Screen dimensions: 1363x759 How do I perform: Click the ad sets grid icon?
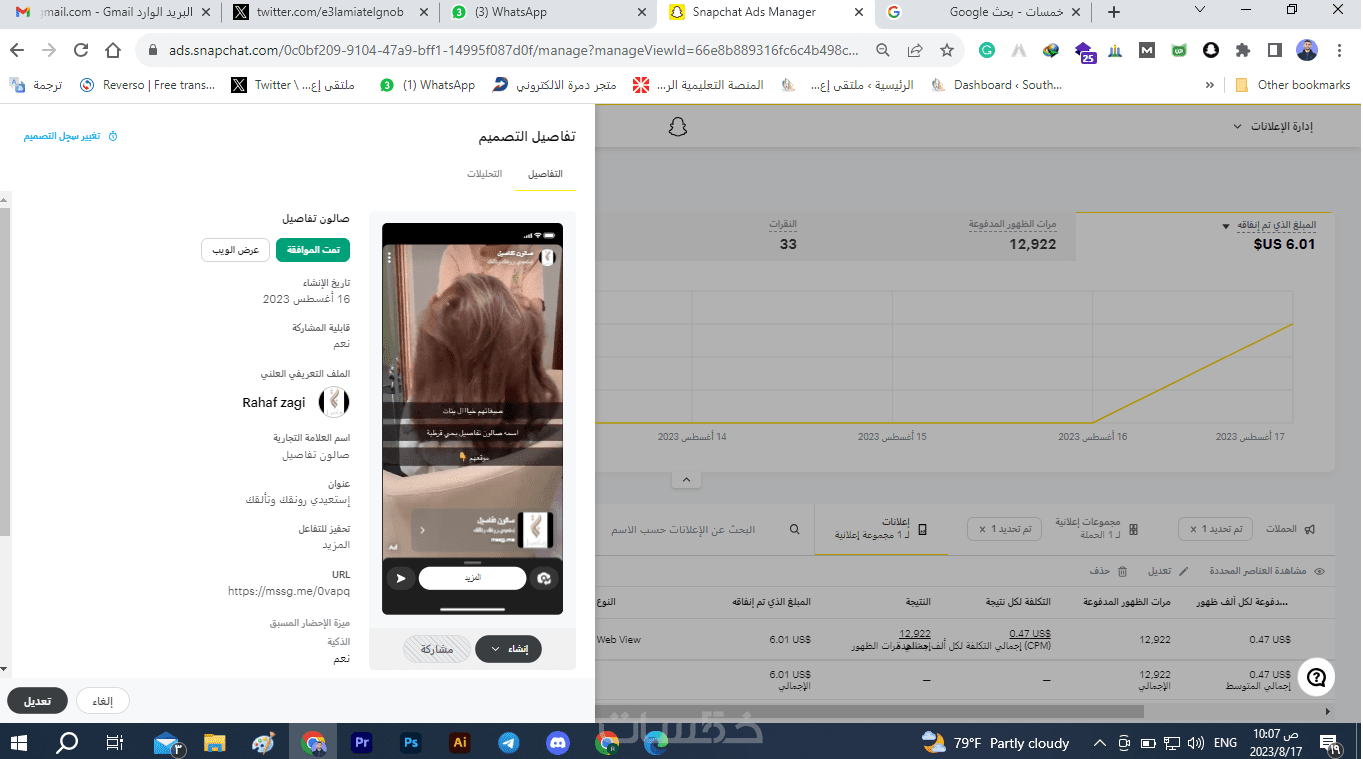click(x=1133, y=529)
